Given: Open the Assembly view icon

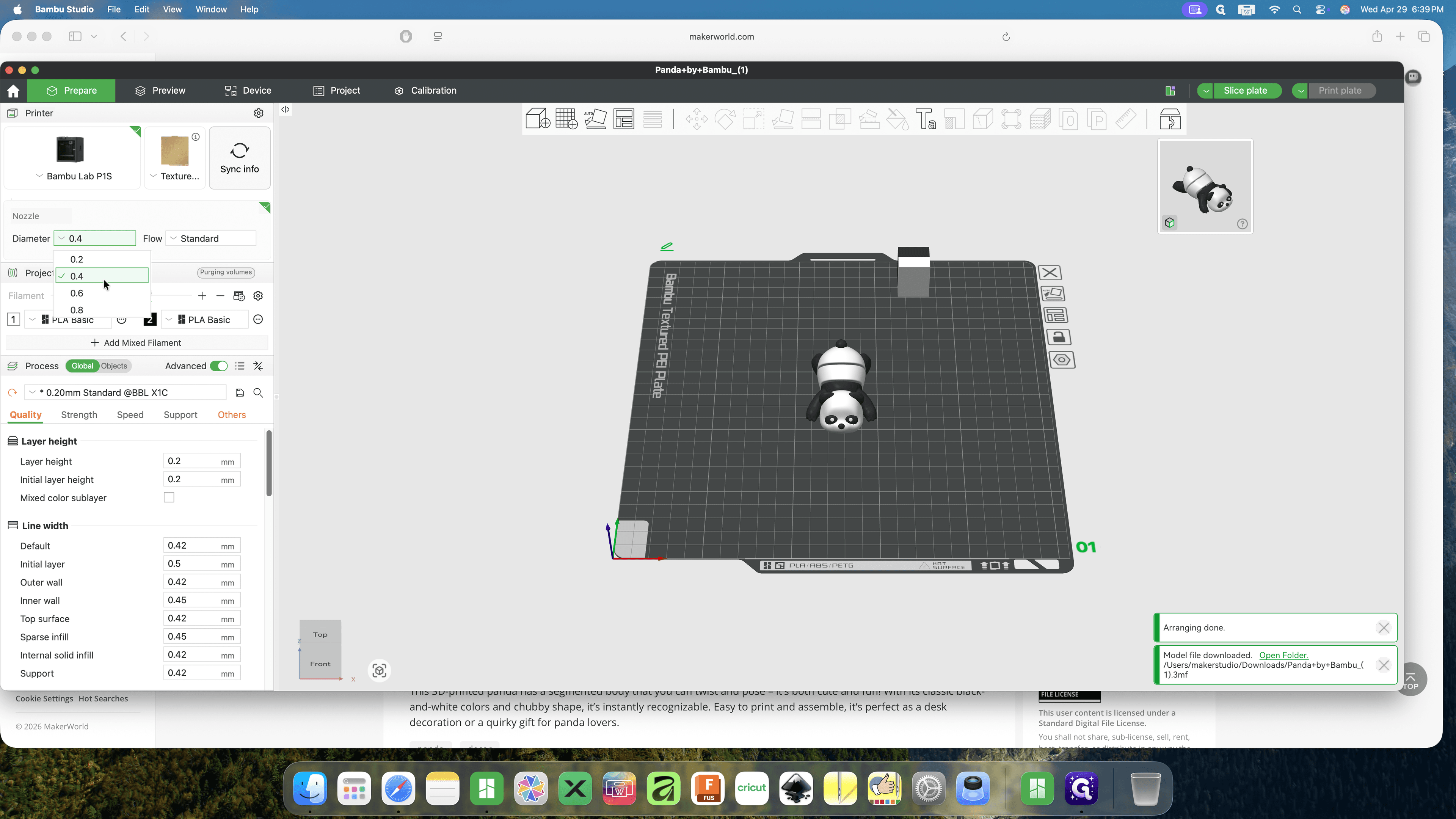Looking at the screenshot, I should point(1170,119).
